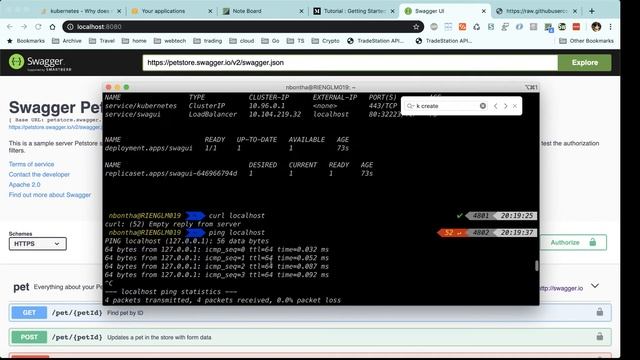Go to next terminal search match

pyautogui.click(x=505, y=106)
